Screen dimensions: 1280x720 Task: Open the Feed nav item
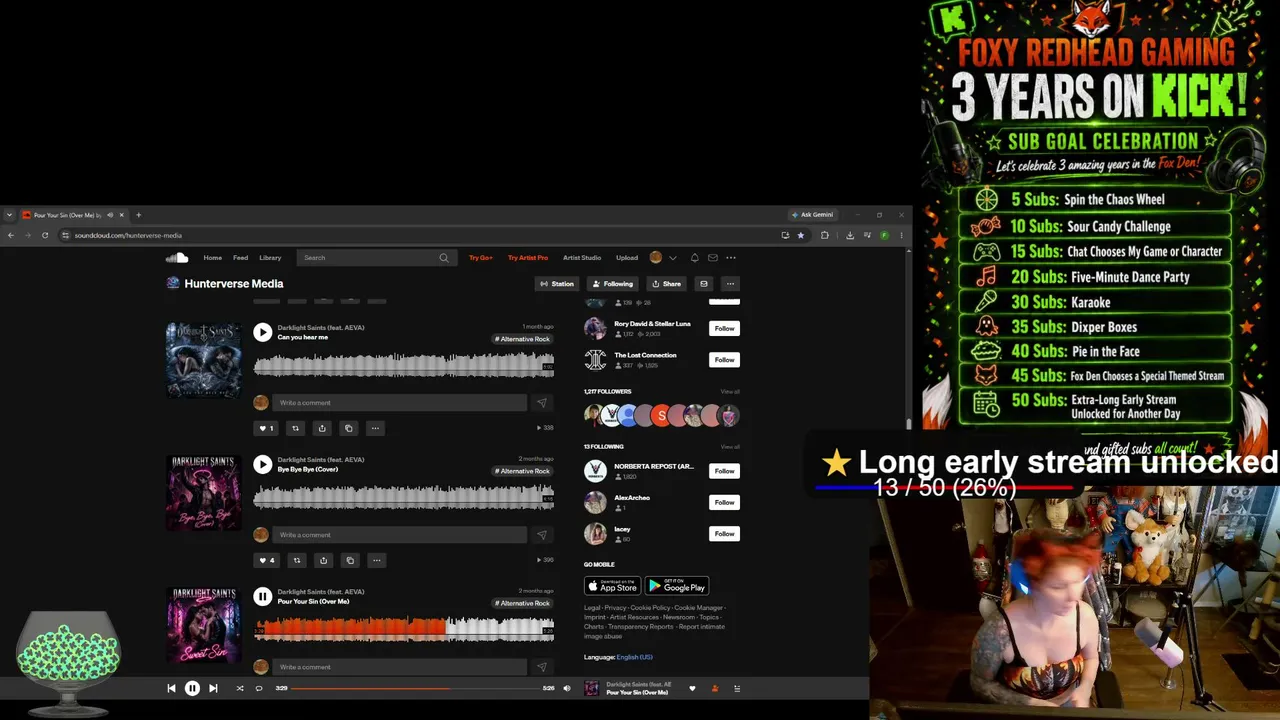(241, 258)
